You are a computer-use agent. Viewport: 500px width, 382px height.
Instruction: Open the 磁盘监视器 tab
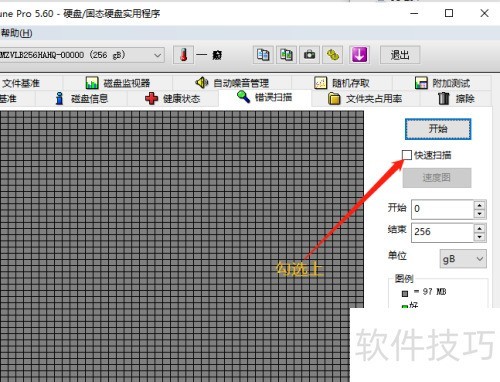[x=118, y=83]
